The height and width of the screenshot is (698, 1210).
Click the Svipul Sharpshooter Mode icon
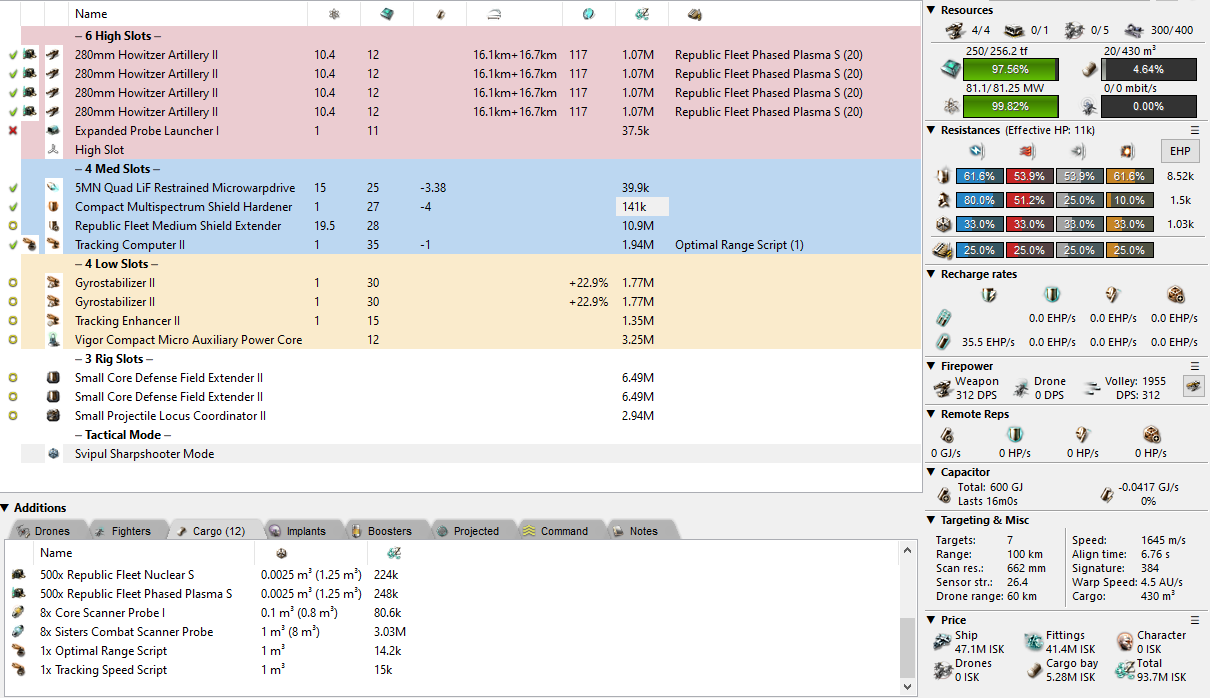click(54, 454)
